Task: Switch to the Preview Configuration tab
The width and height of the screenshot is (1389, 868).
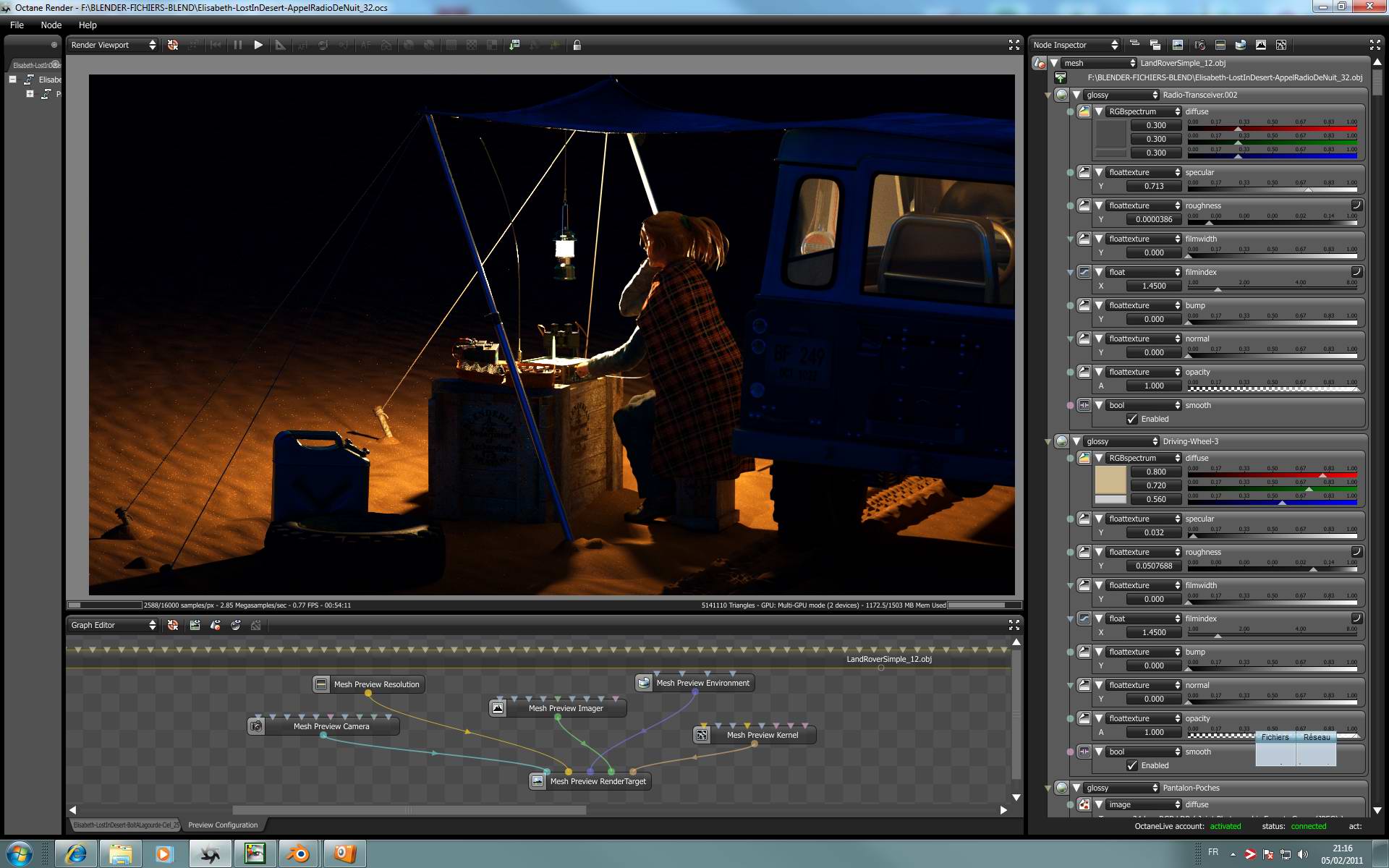Action: [x=223, y=825]
